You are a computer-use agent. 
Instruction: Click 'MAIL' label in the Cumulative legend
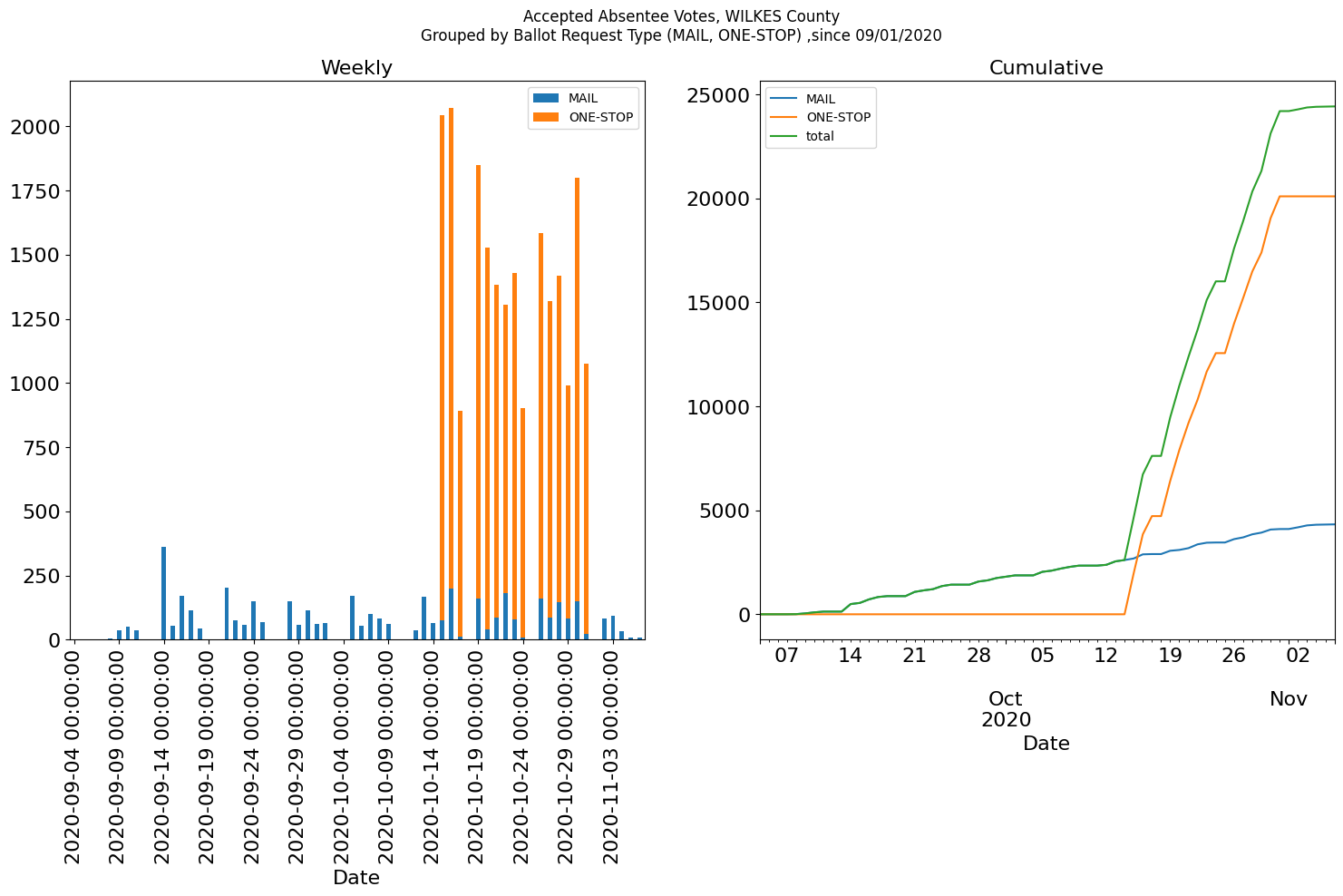(821, 99)
